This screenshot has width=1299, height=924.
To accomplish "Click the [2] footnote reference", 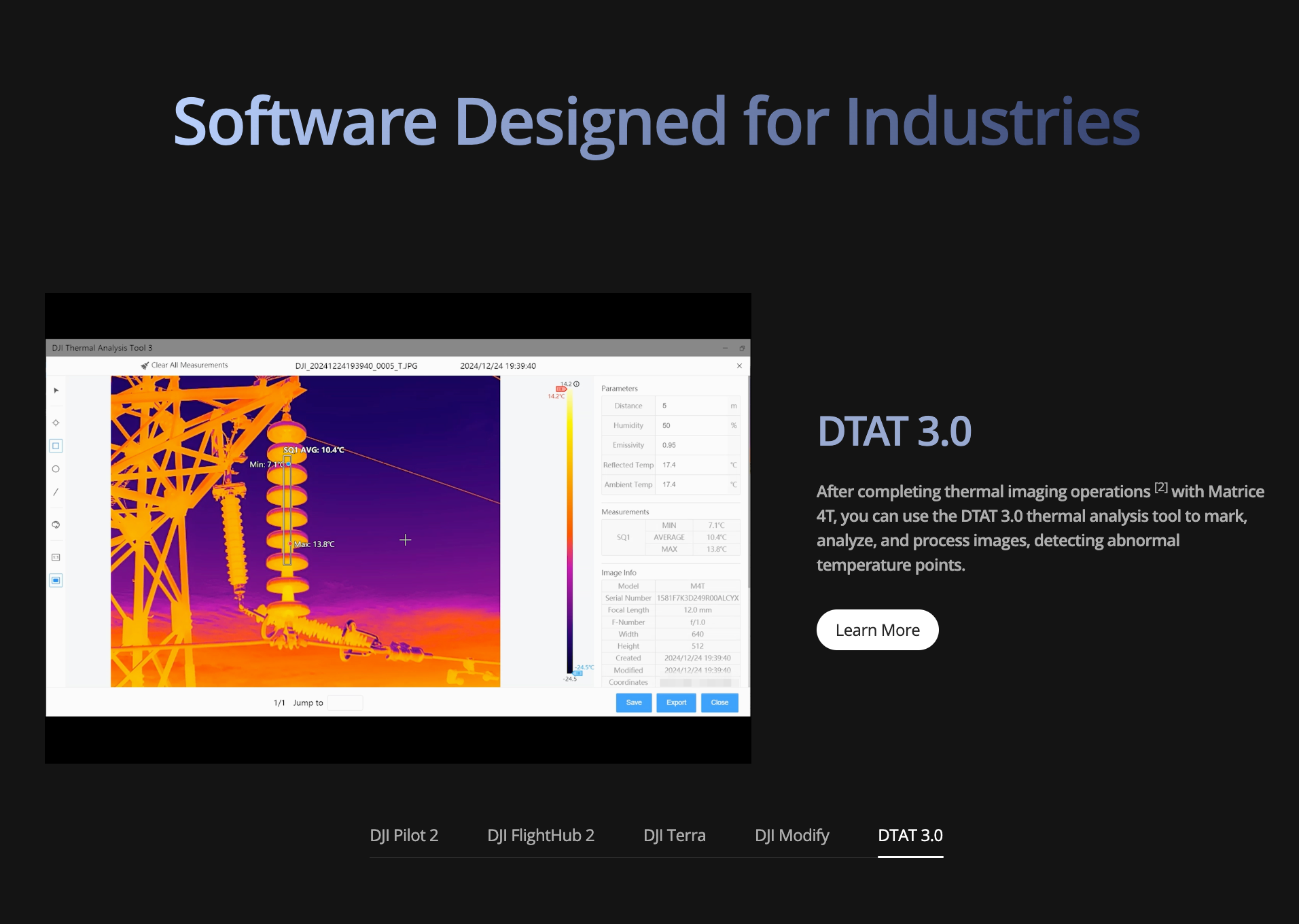I will pyautogui.click(x=1161, y=486).
